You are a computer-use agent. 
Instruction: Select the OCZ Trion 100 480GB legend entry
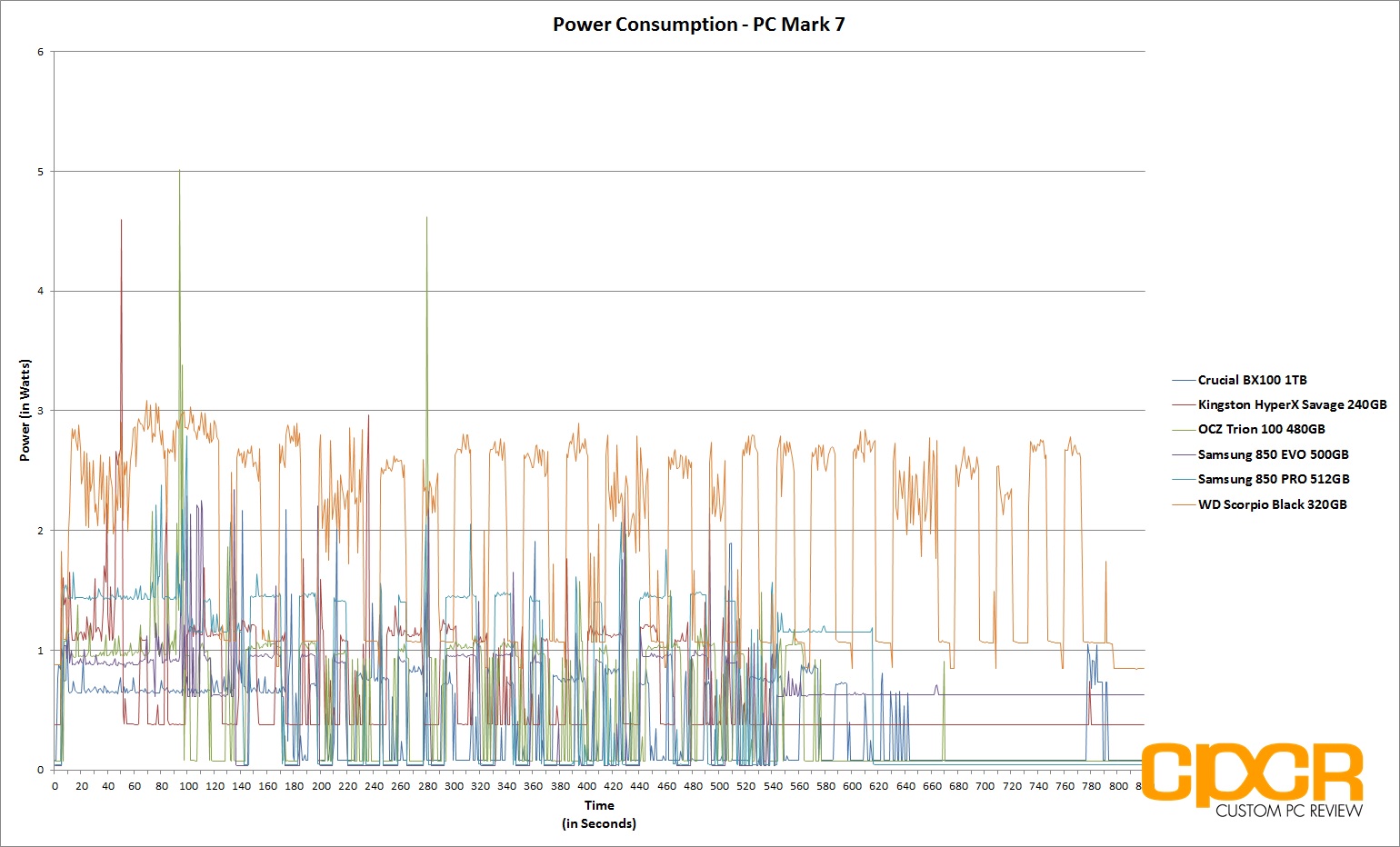coord(1249,429)
